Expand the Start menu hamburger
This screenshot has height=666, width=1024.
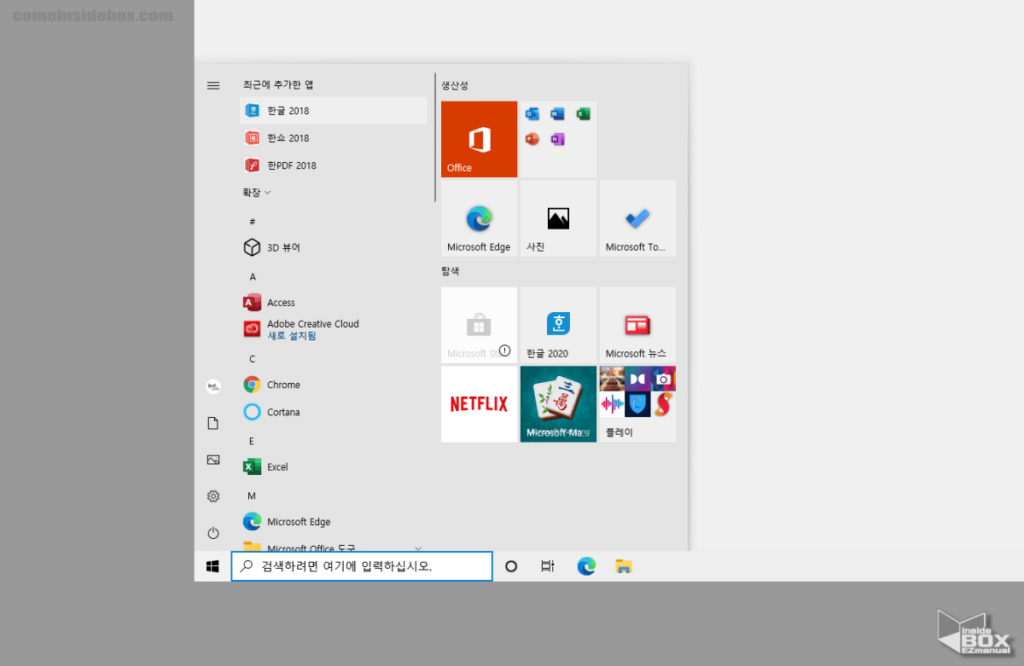point(213,86)
